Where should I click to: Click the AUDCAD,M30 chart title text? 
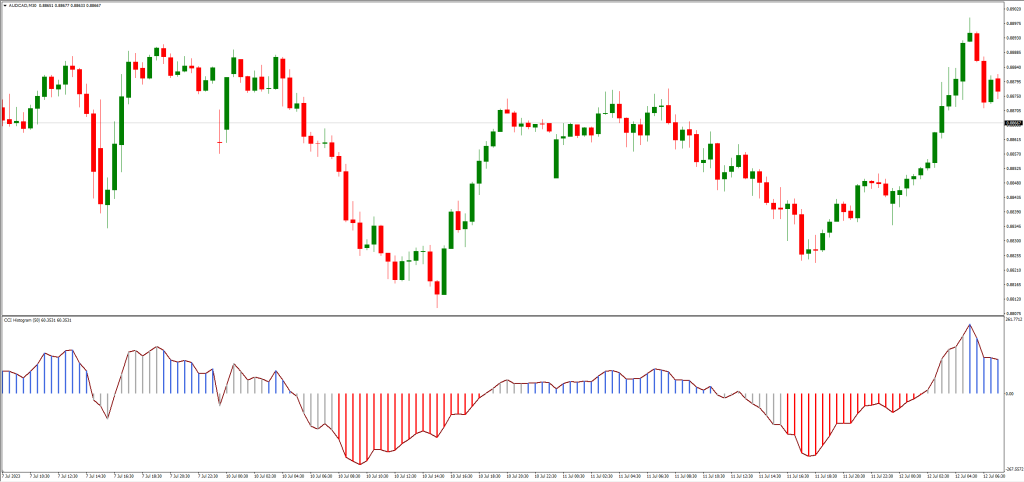(x=24, y=5)
